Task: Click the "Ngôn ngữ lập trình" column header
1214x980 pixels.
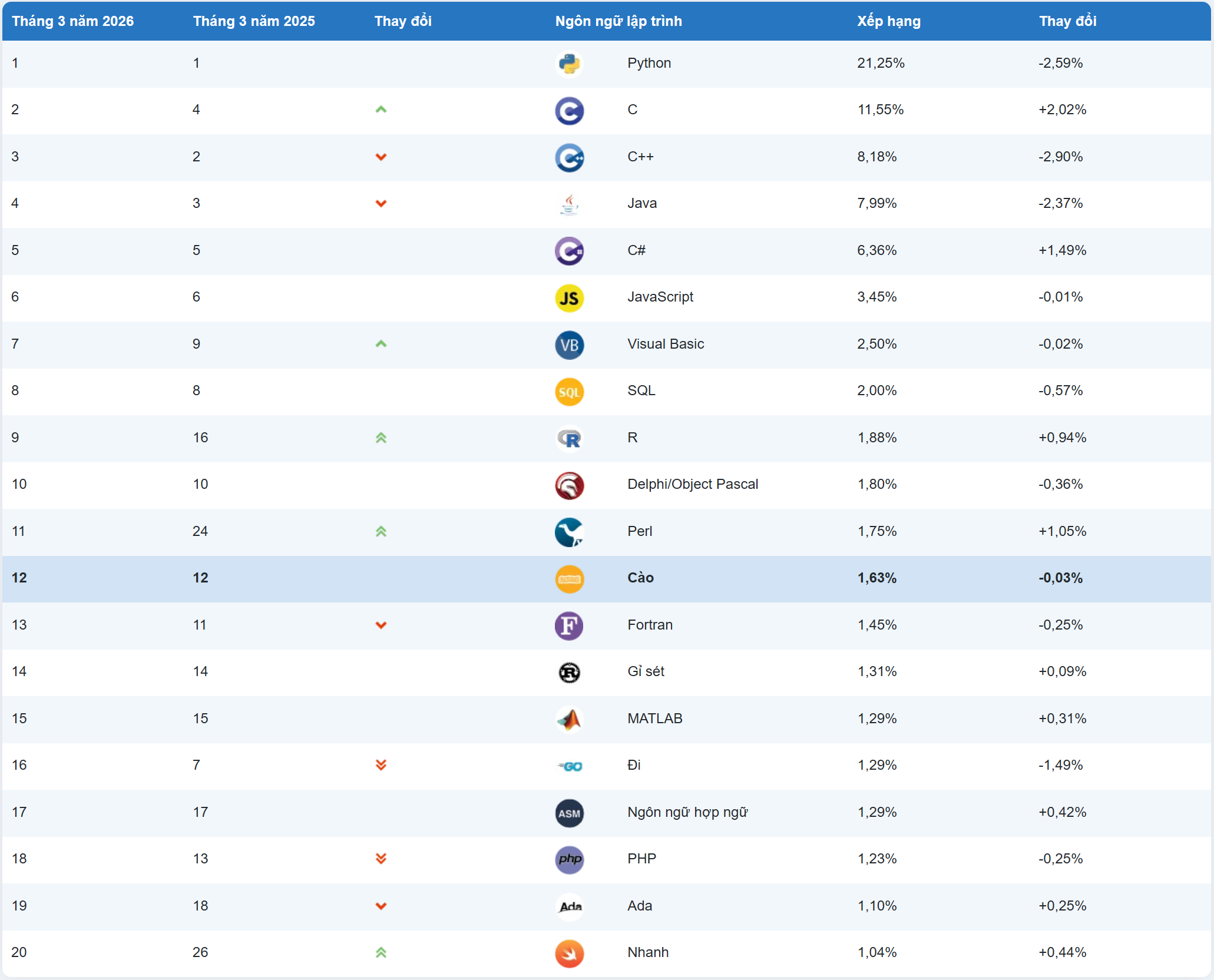Action: click(618, 21)
